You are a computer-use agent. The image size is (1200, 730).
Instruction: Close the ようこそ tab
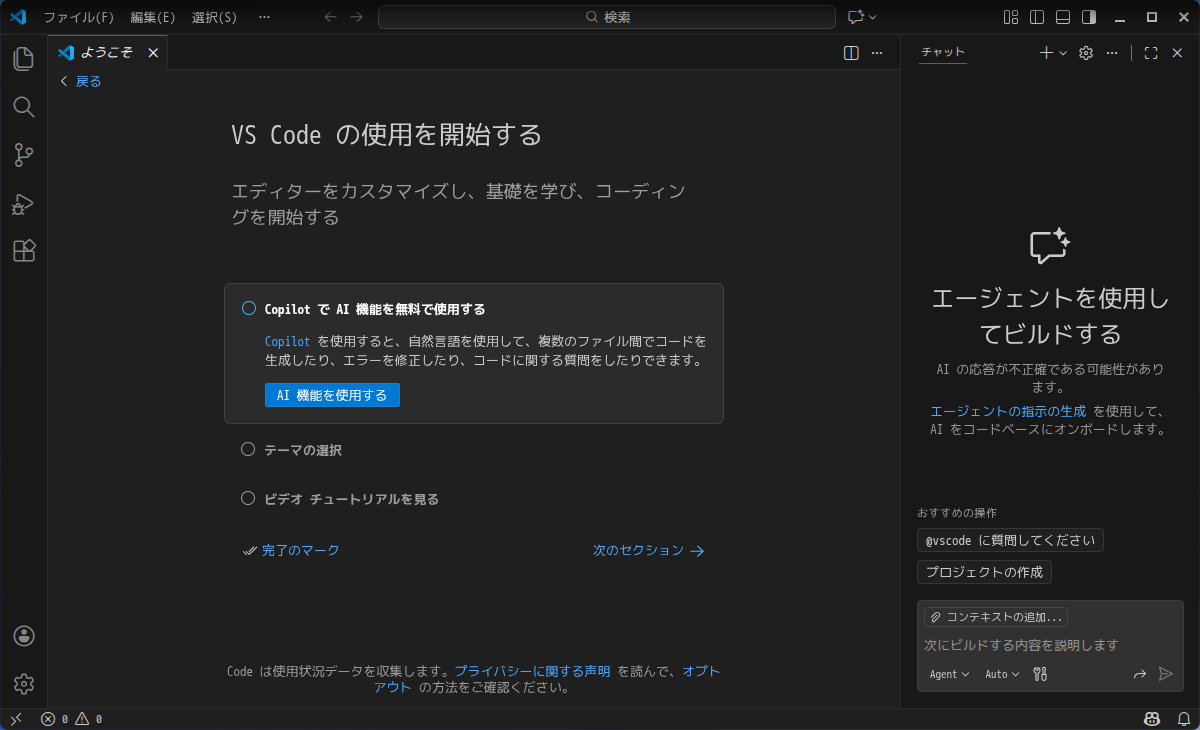pos(153,53)
